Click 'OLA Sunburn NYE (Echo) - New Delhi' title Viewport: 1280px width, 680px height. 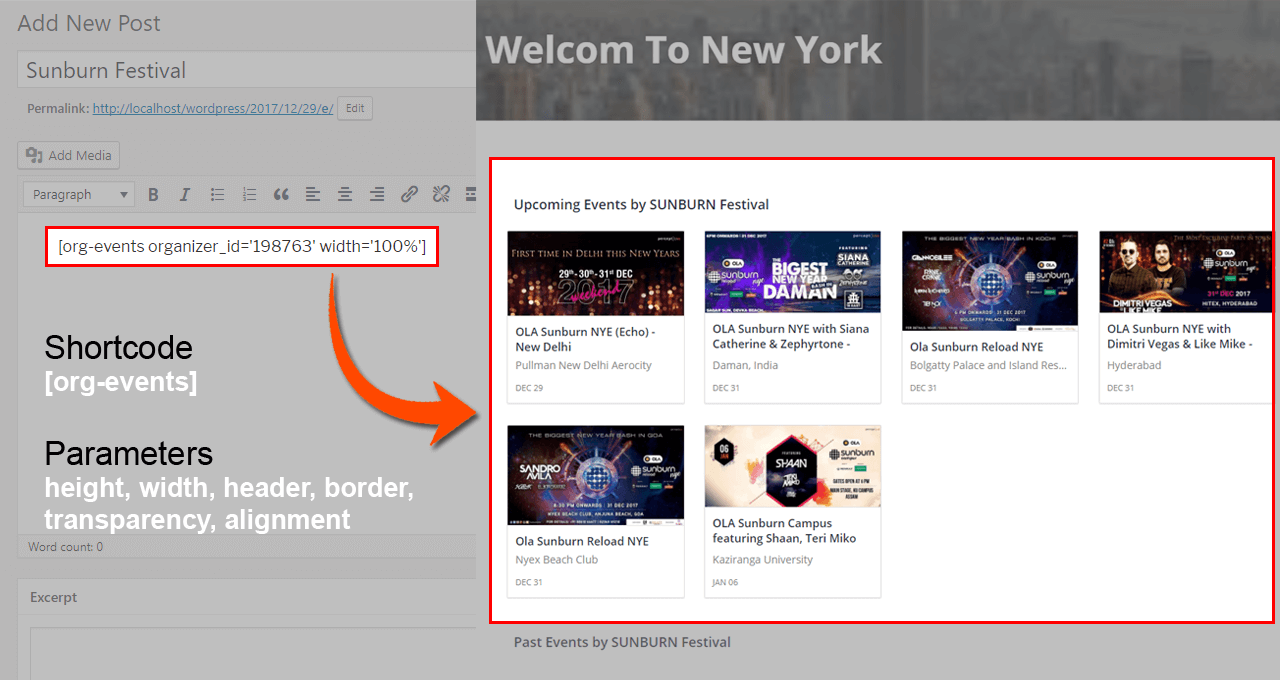pyautogui.click(x=585, y=338)
